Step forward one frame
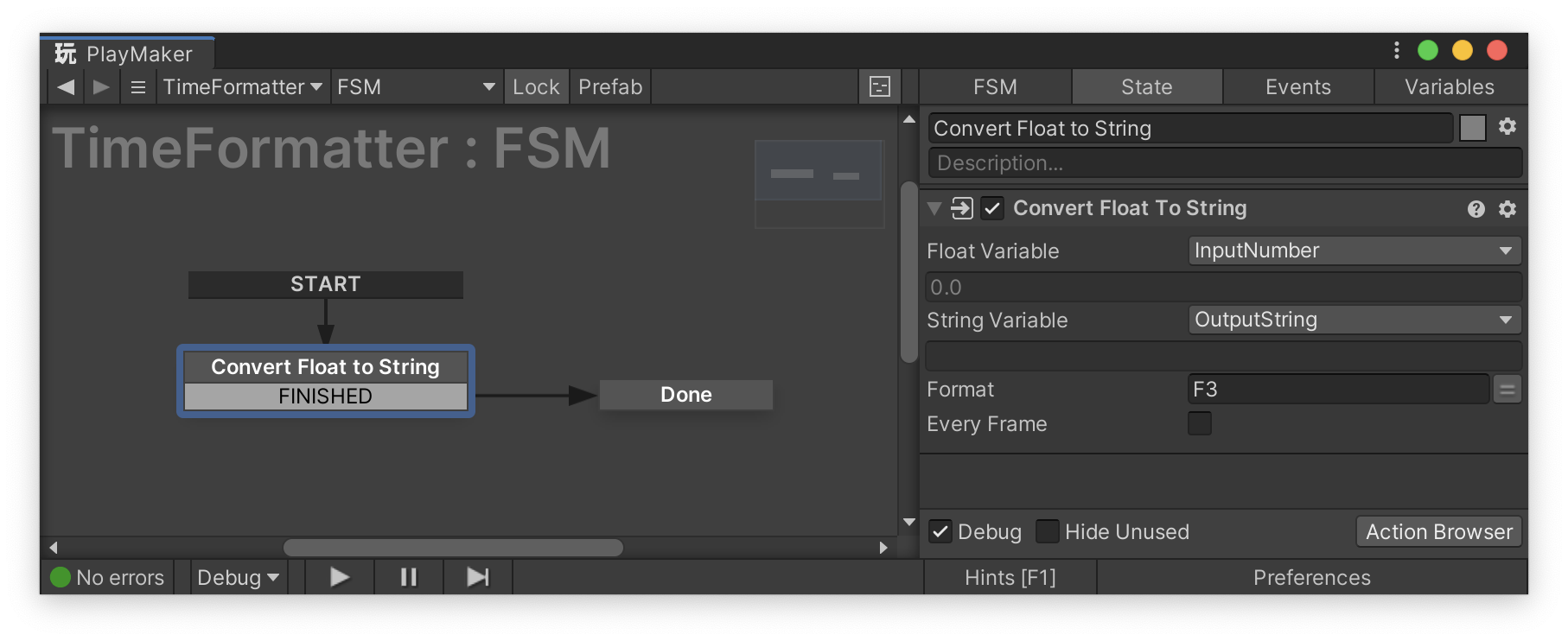Viewport: 1568px width, 641px height. (478, 577)
